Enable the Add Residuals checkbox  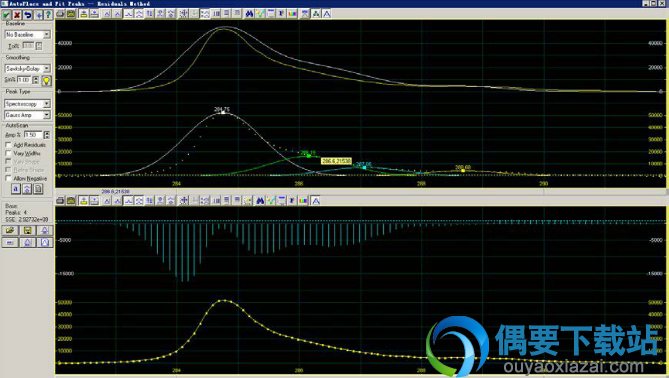coord(8,145)
